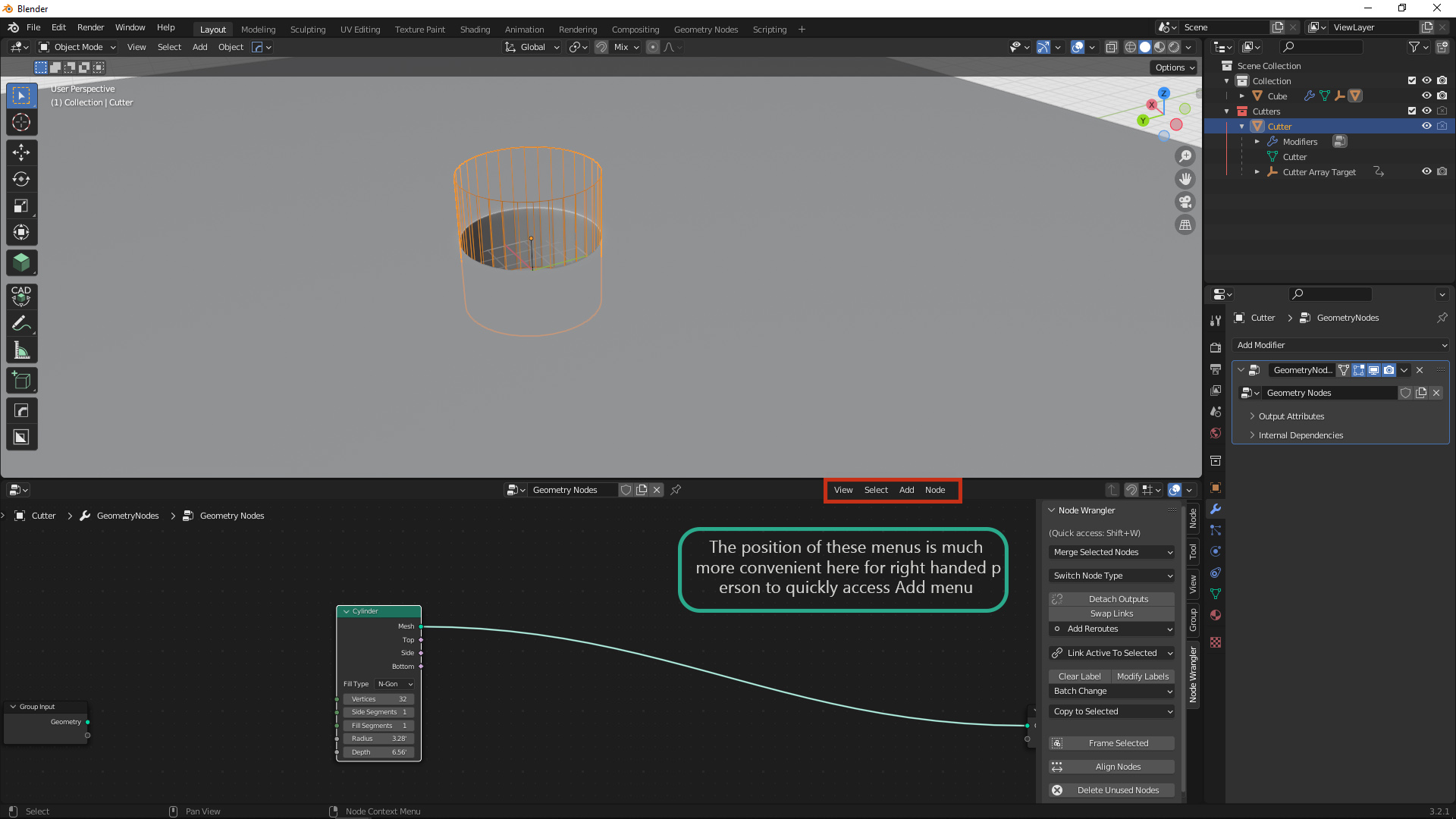Viewport: 1456px width, 819px height.
Task: Toggle the camera view icon
Action: click(x=1185, y=202)
